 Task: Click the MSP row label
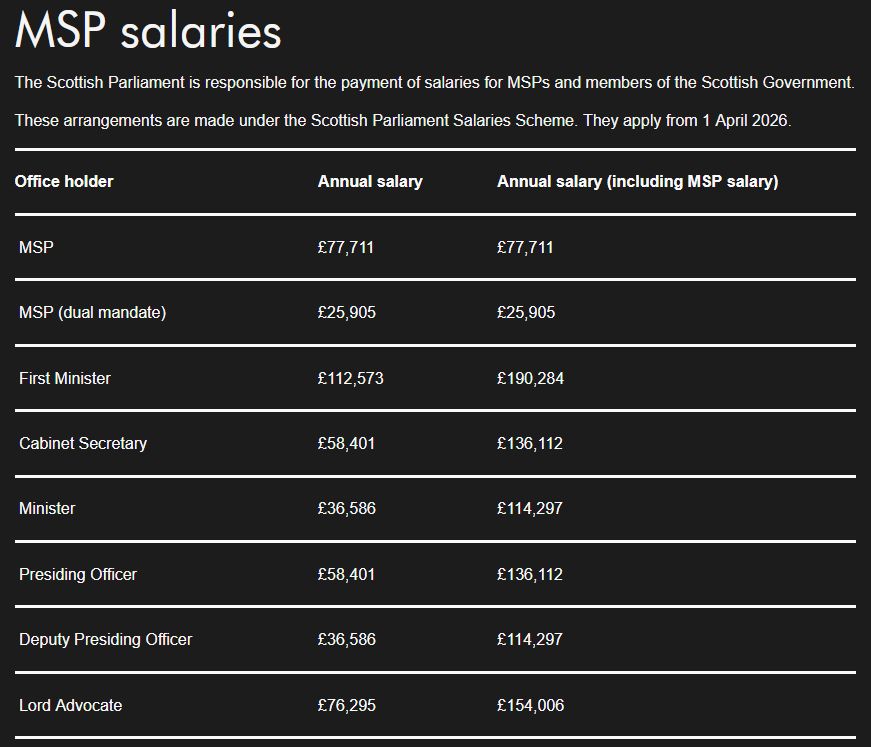click(x=36, y=247)
